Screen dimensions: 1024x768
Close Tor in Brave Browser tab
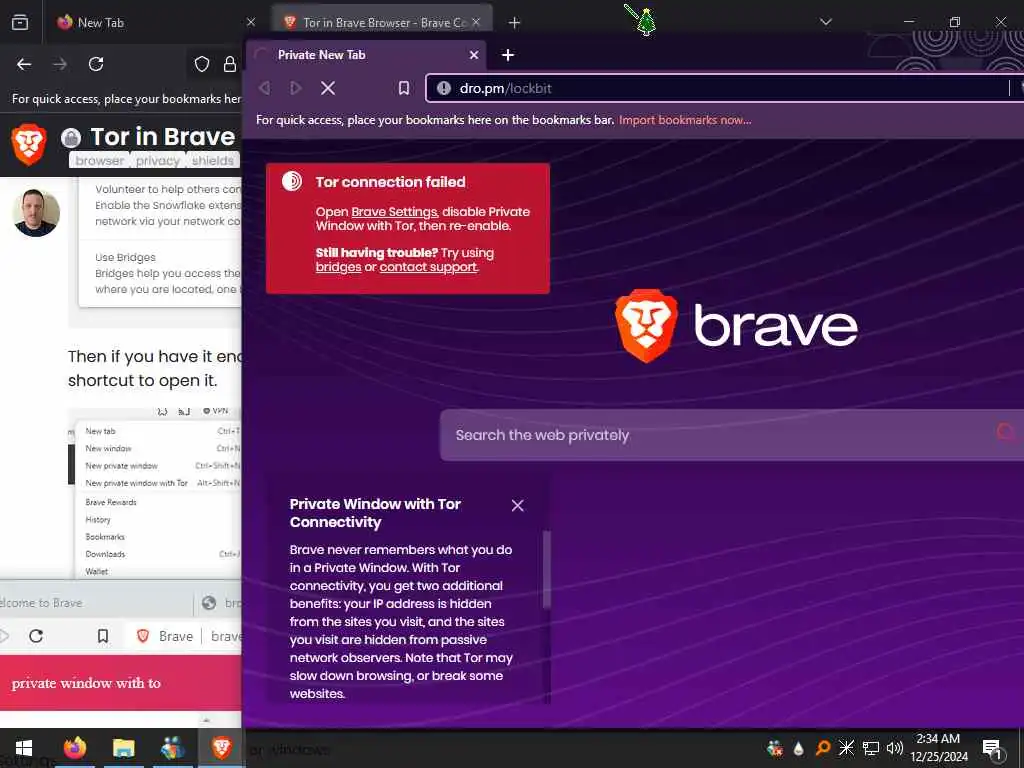[x=476, y=22]
